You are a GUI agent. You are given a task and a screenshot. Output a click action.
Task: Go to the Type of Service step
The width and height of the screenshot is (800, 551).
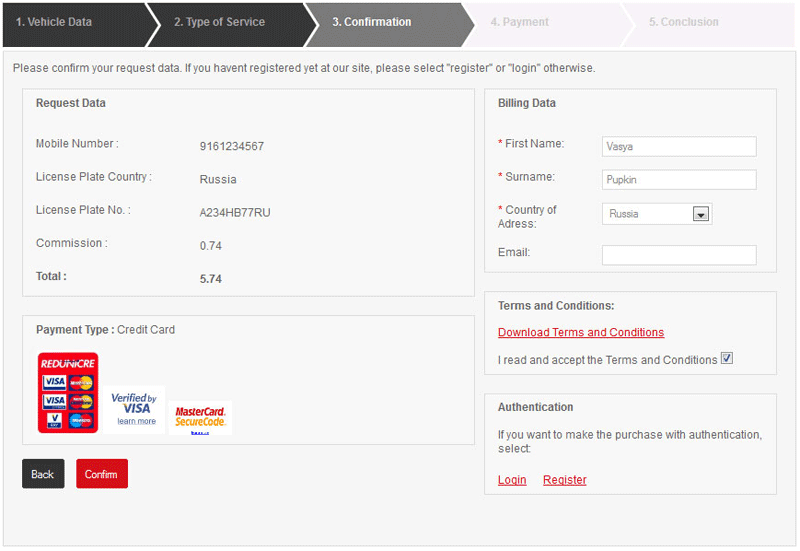pos(222,22)
